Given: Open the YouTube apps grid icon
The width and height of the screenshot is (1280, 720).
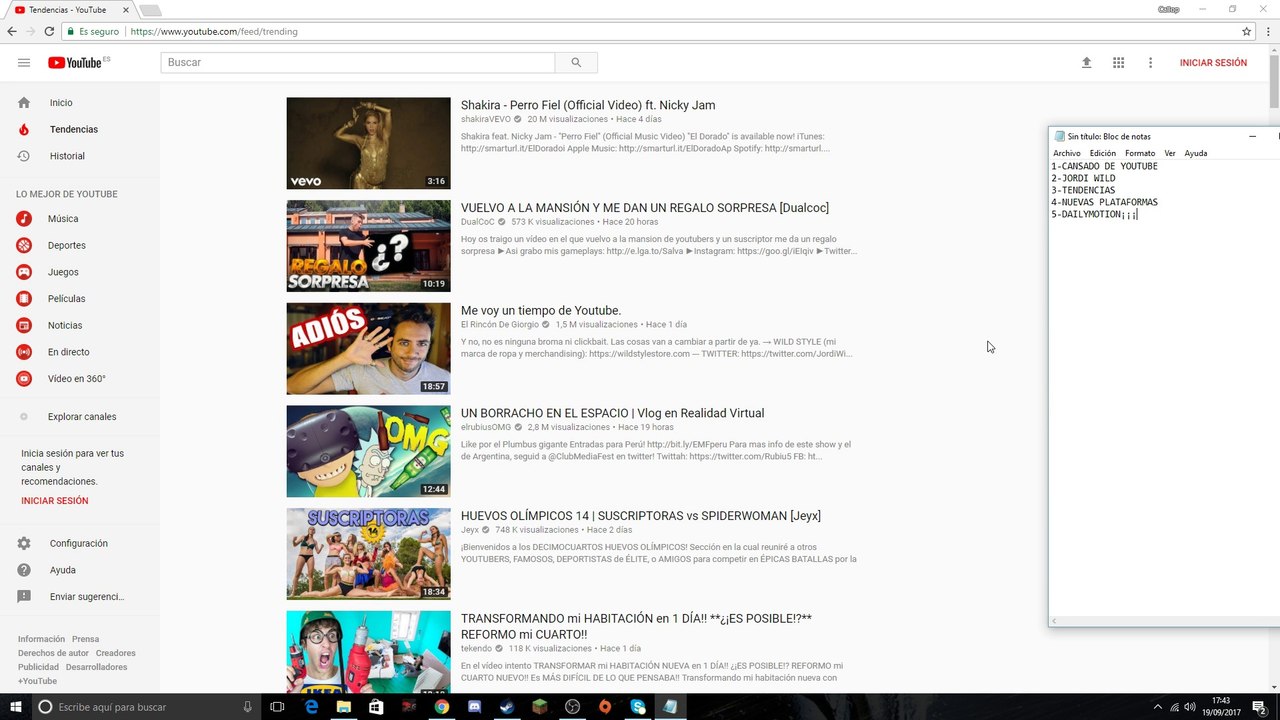Looking at the screenshot, I should click(x=1119, y=62).
